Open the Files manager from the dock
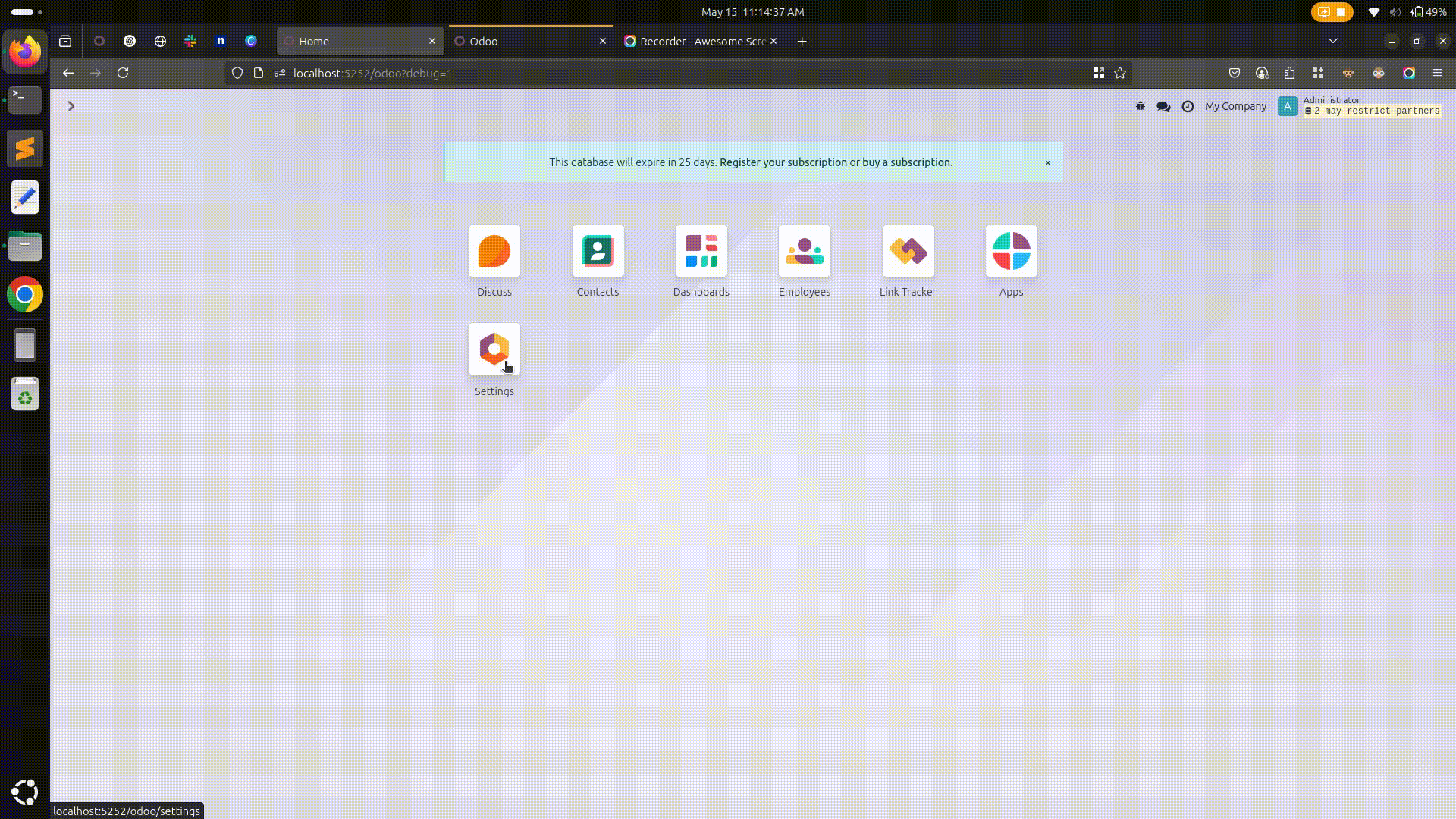1456x819 pixels. [x=25, y=246]
